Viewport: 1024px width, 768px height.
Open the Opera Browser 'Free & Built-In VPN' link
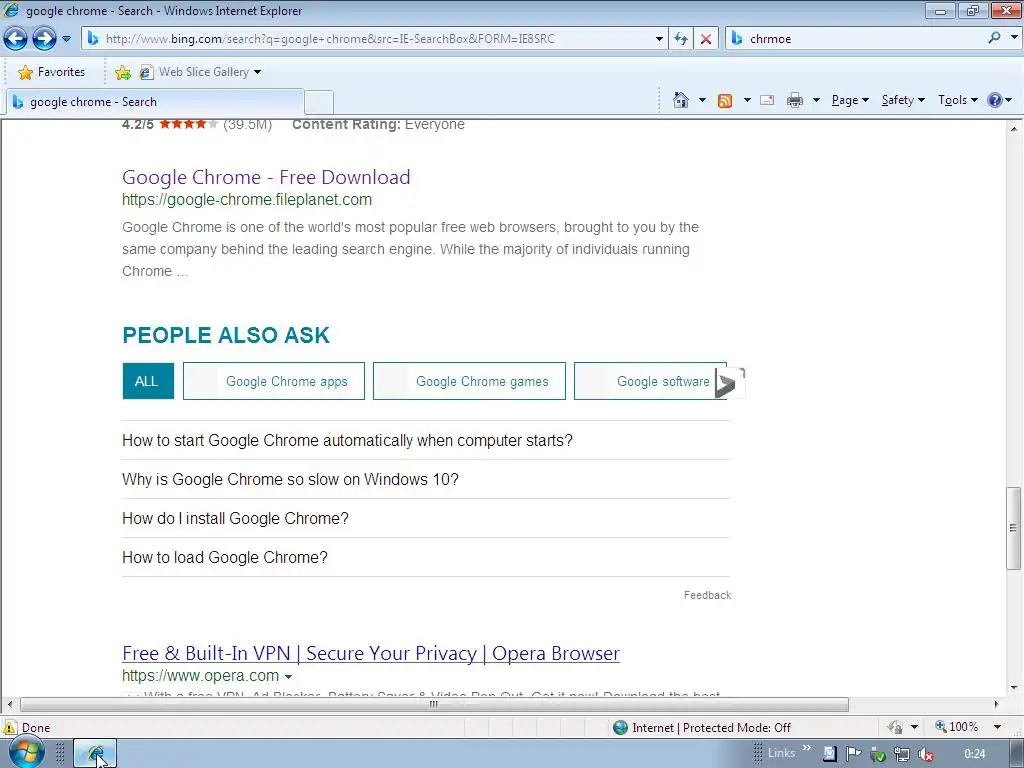[371, 653]
